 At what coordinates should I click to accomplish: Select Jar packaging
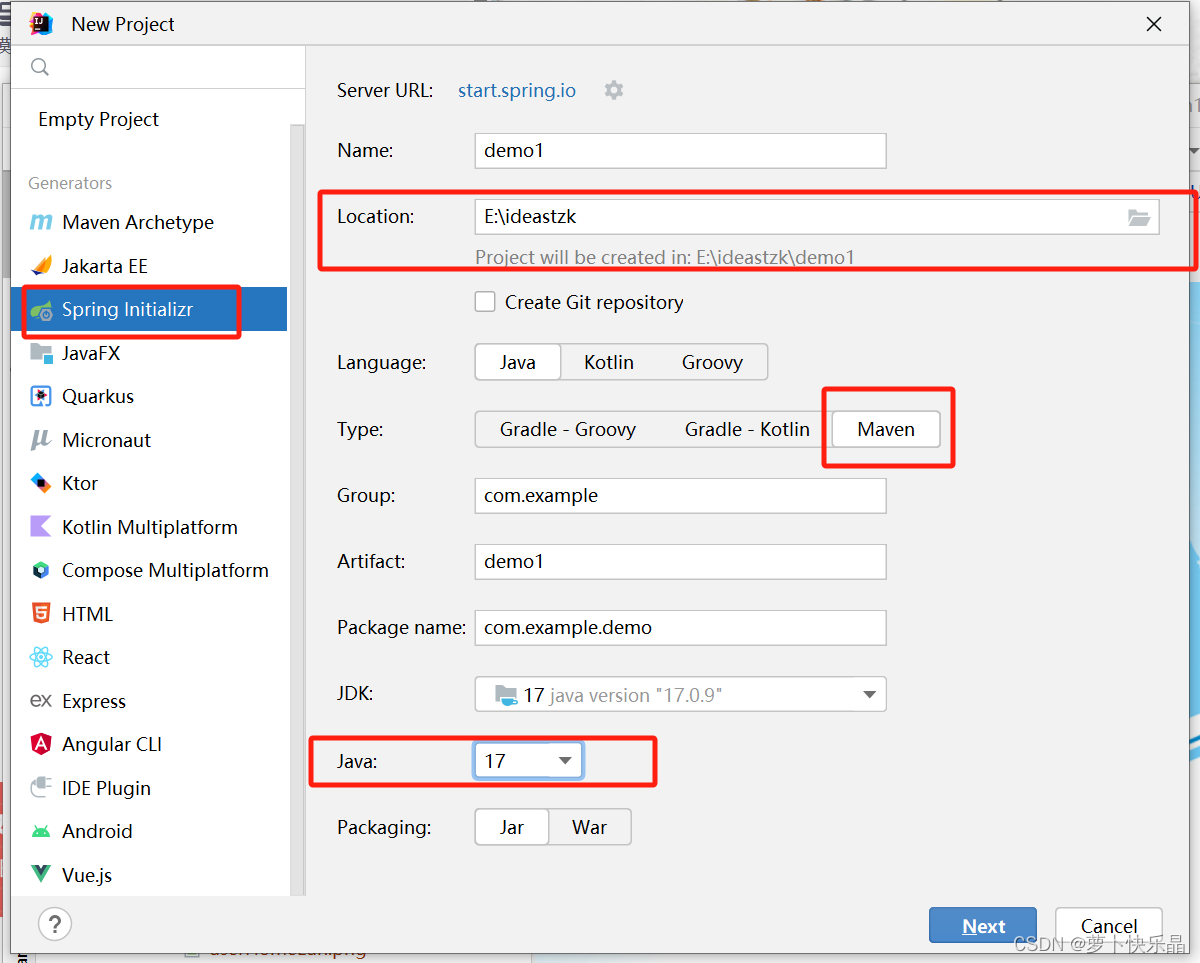512,828
